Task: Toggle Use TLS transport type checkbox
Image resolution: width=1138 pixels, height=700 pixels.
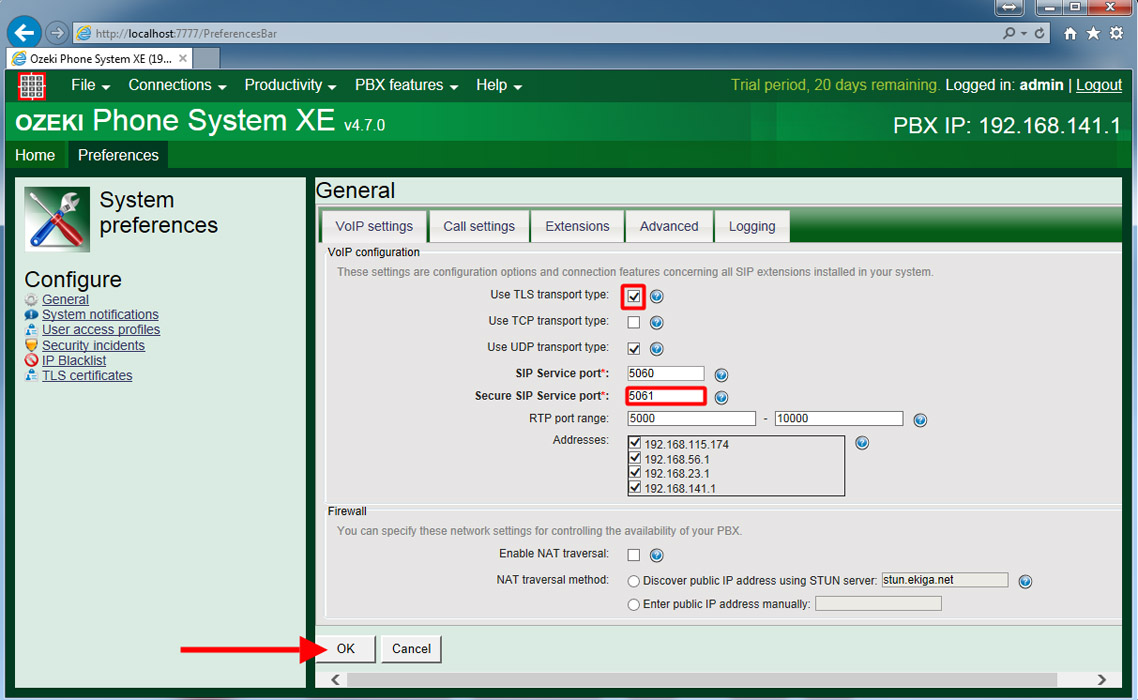Action: (x=634, y=296)
